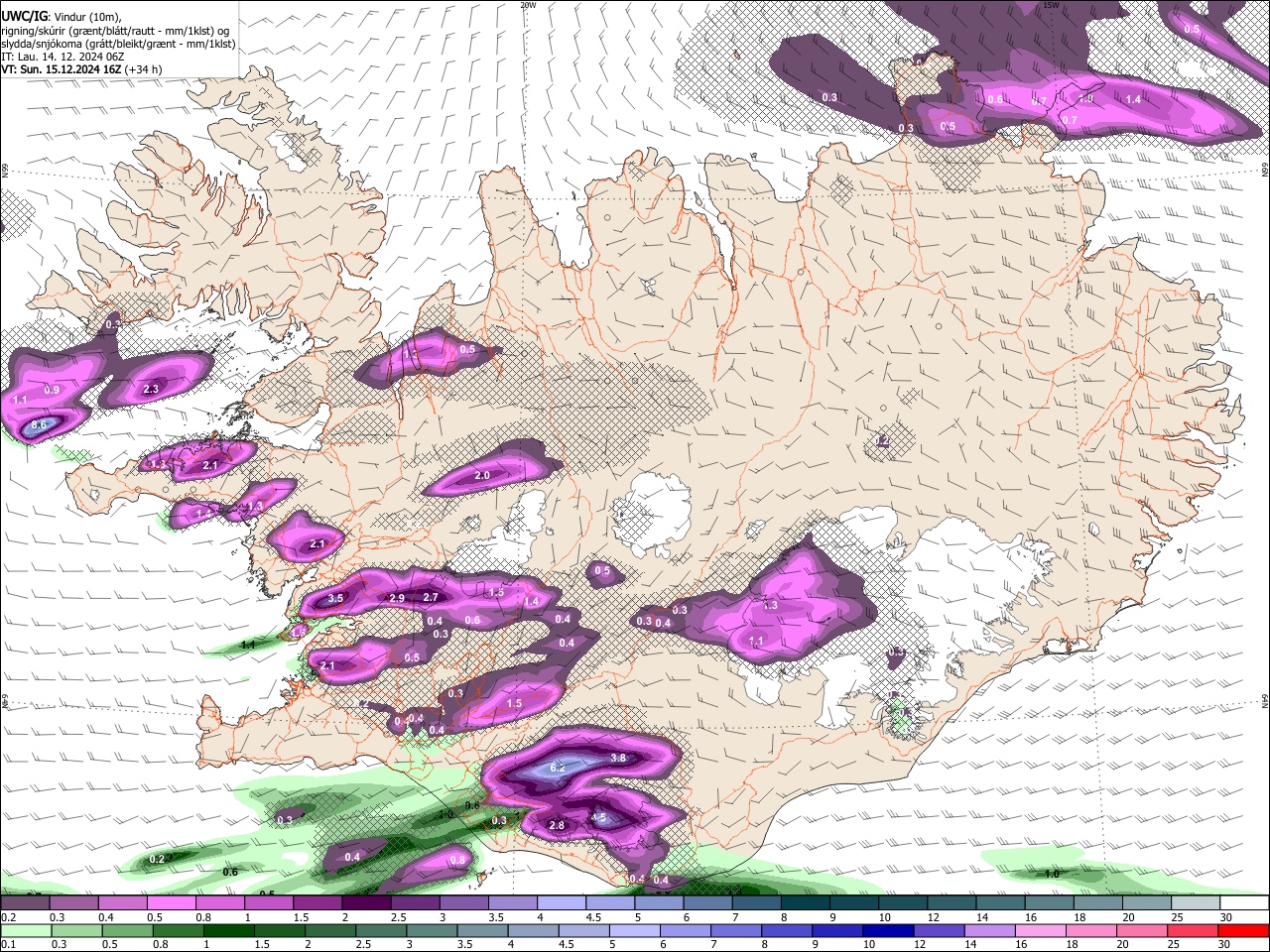Select the light pink rain swatch labeled 16
Viewport: 1270px width, 952px height.
(1042, 930)
